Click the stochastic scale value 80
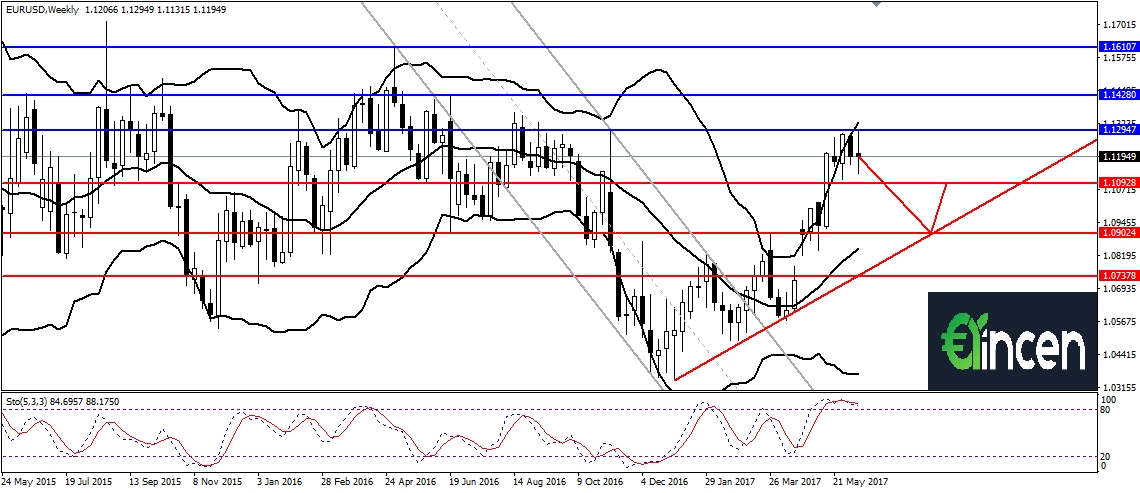Screen dimensions: 1140x493 coord(1107,410)
